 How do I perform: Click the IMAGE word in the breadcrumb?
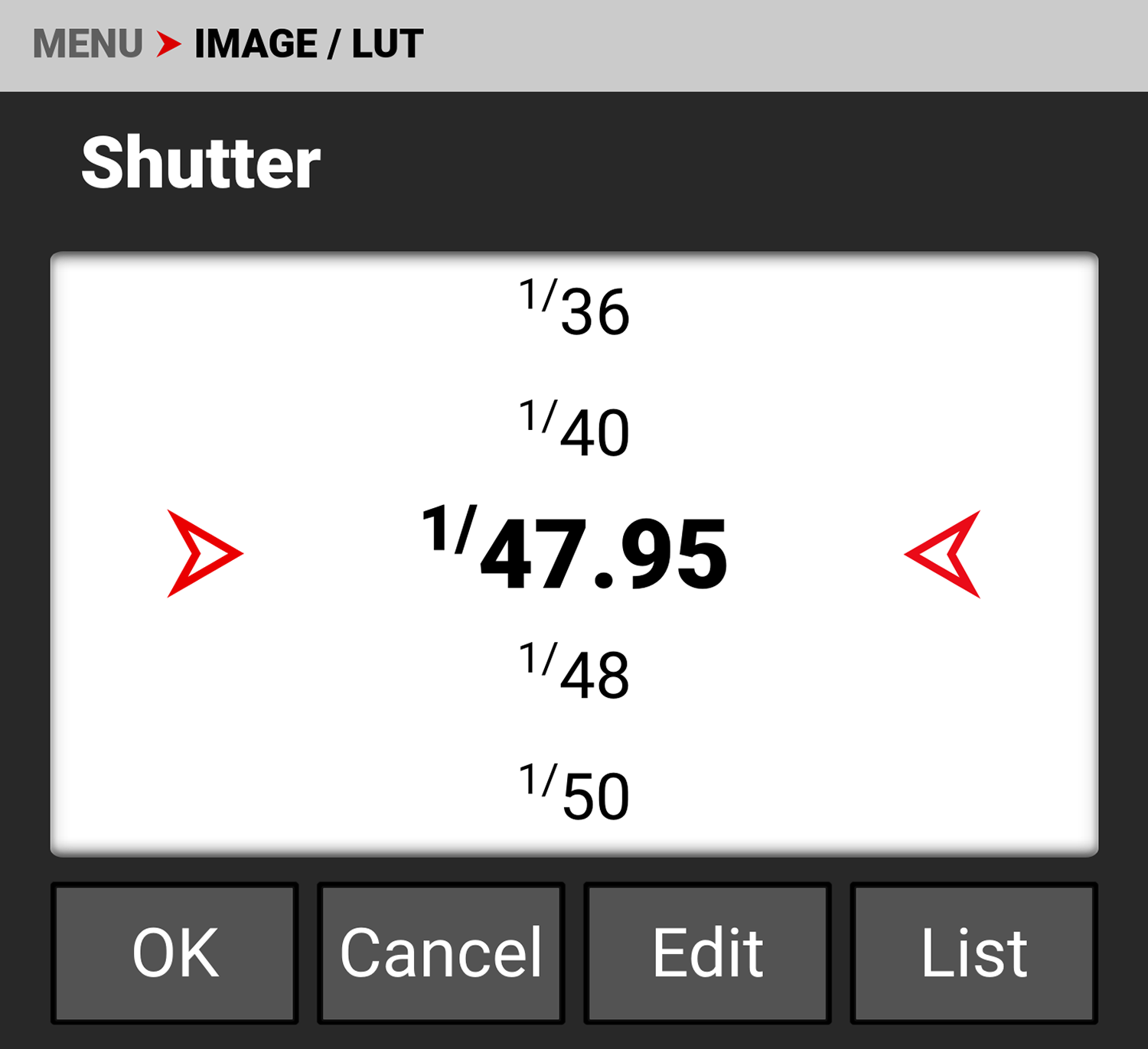pos(256,44)
